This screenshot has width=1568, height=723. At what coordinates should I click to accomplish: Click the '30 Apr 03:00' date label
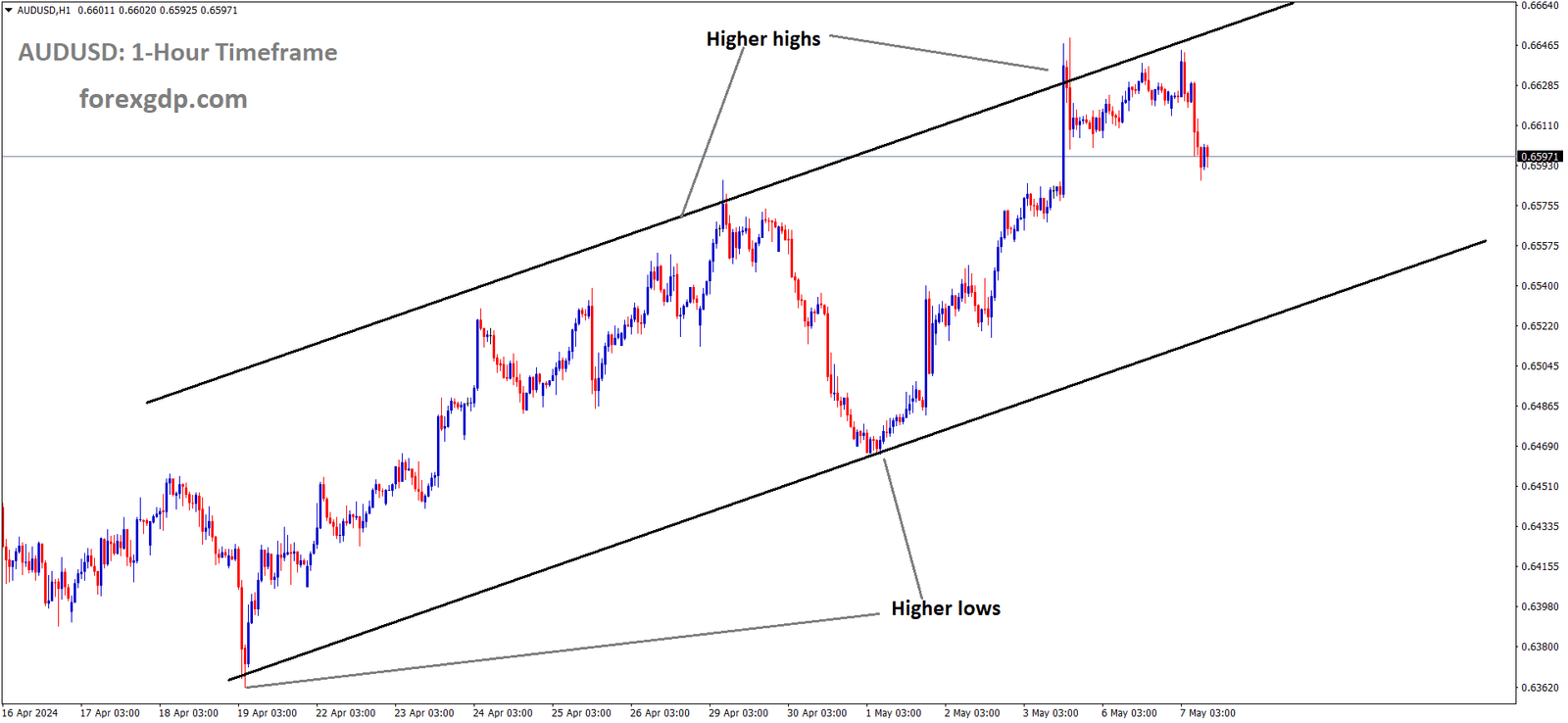tap(816, 713)
